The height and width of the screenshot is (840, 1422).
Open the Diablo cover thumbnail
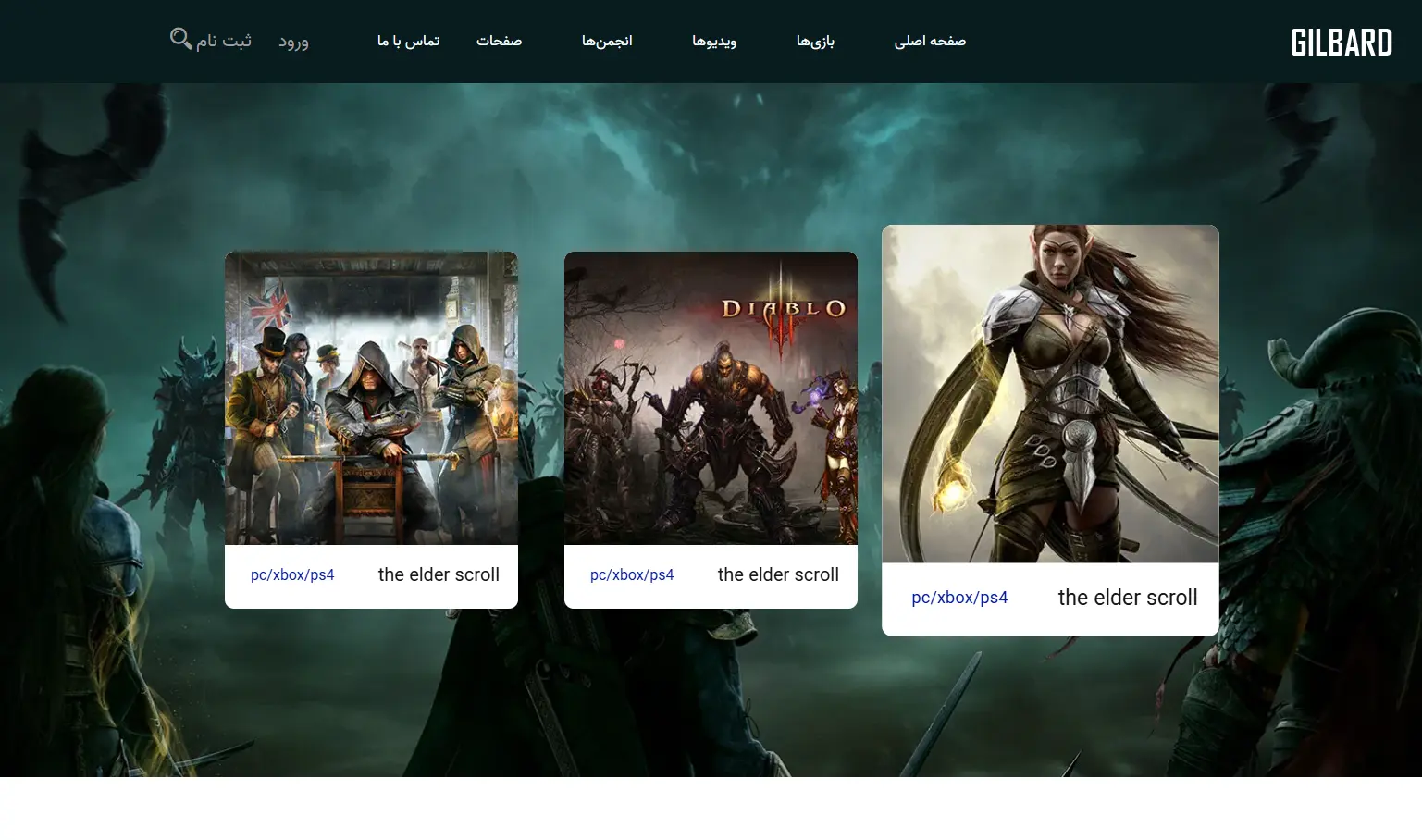point(711,398)
